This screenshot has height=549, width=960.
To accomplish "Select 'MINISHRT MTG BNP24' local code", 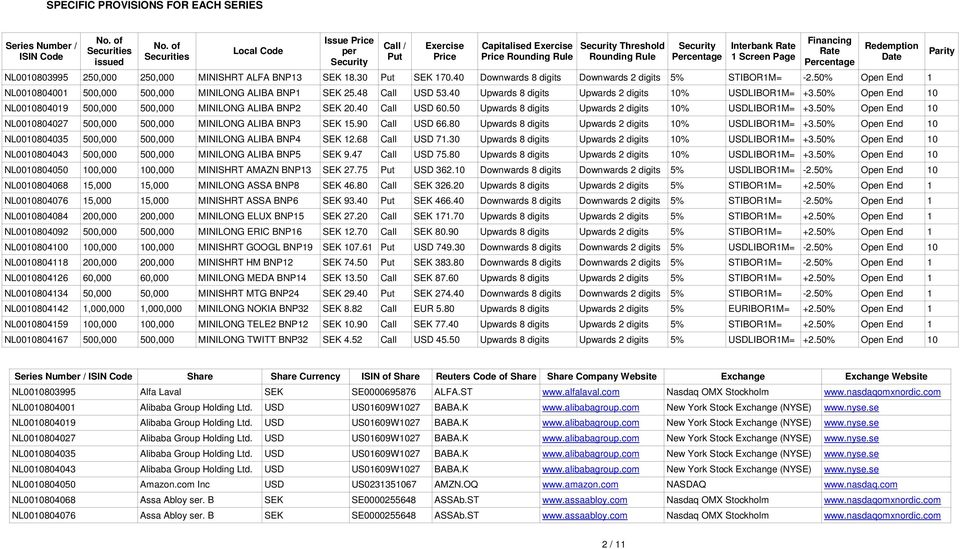I will click(249, 294).
